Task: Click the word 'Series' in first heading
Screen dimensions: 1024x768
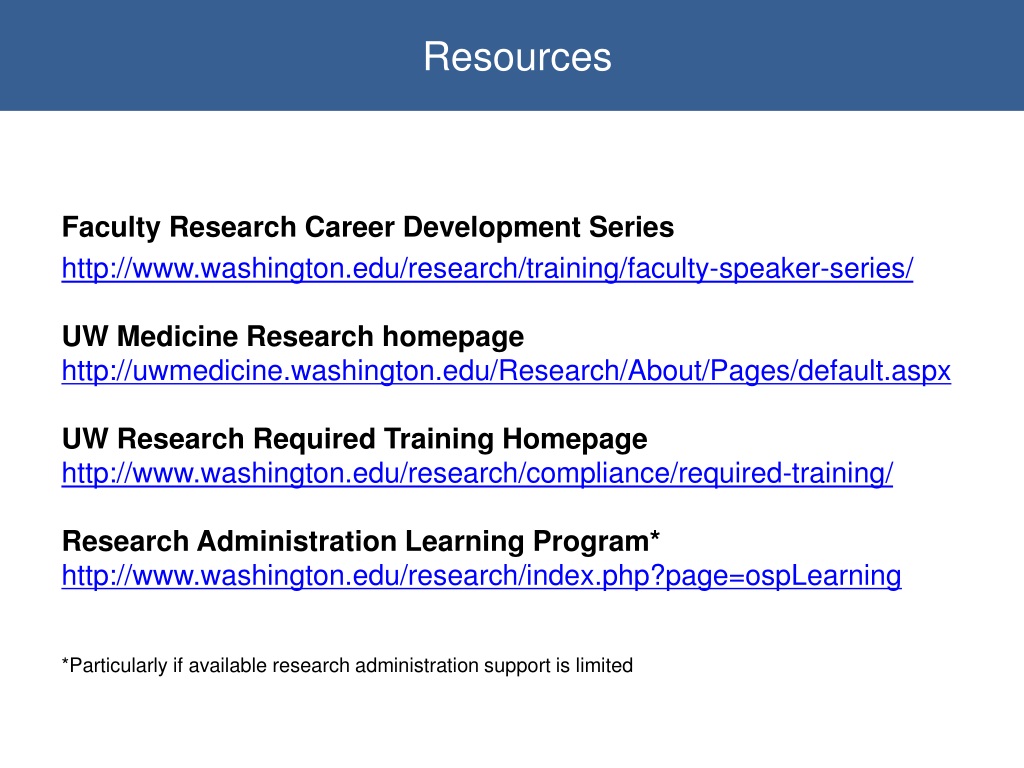Action: click(632, 227)
